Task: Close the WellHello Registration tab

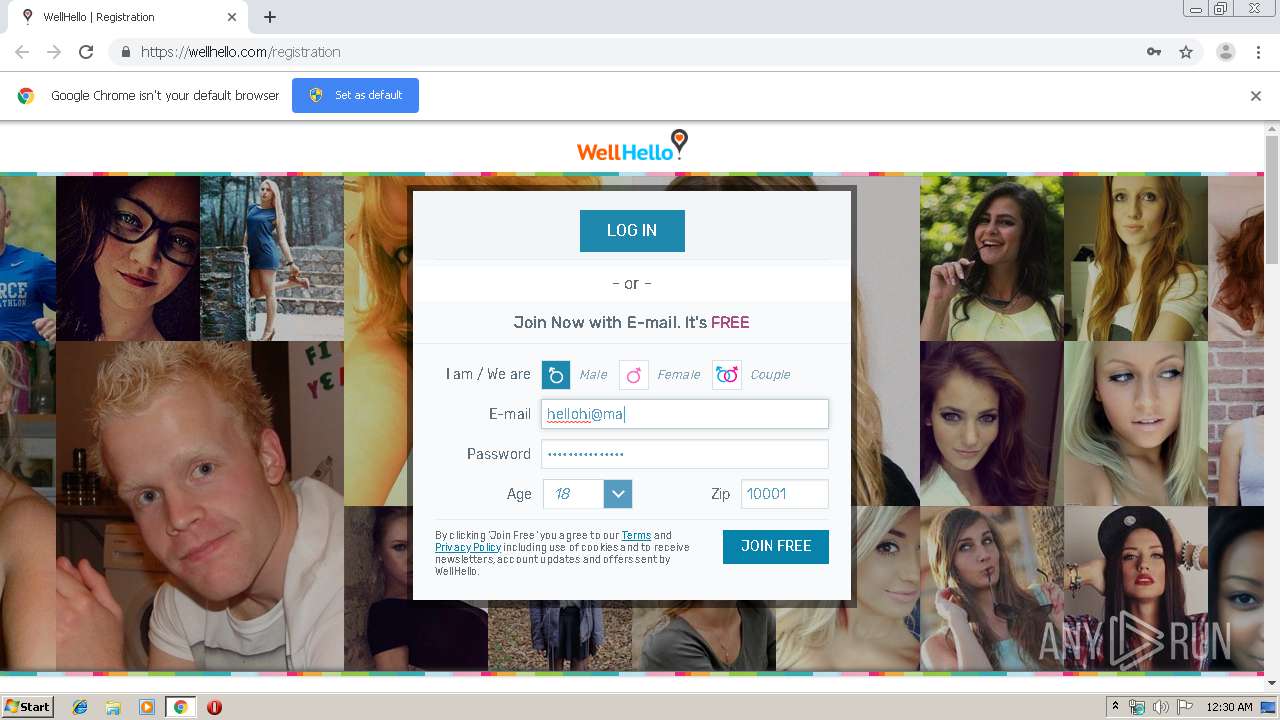Action: [232, 17]
